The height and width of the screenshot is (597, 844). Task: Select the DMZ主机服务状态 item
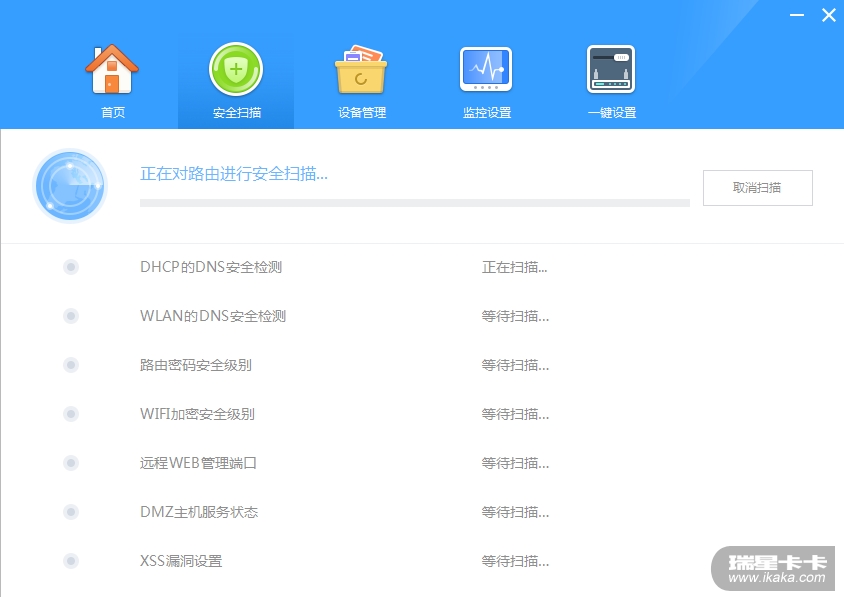199,512
